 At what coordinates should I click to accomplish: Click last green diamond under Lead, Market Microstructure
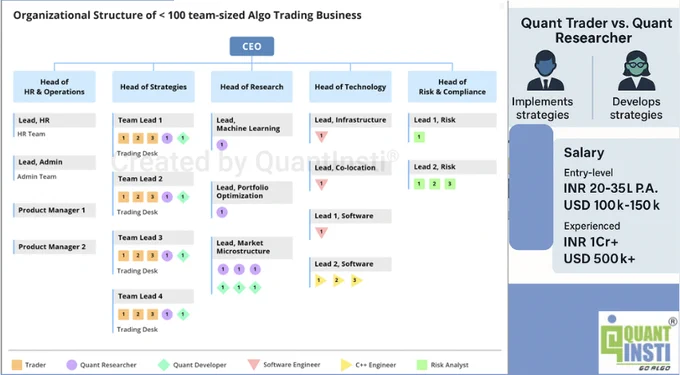pos(255,287)
